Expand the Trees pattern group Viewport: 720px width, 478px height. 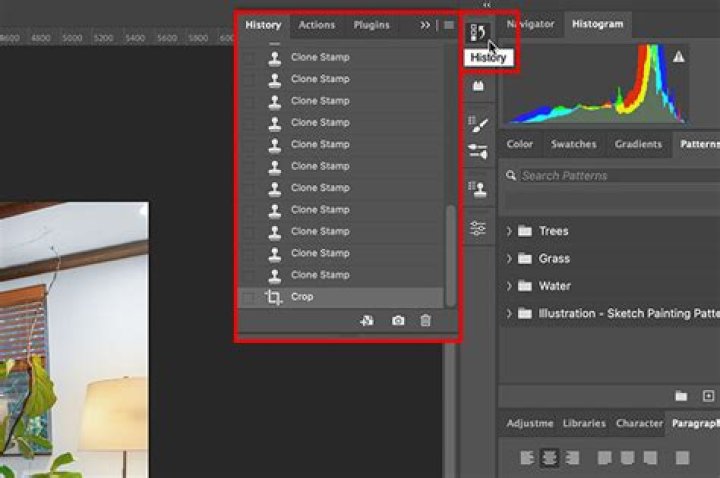click(509, 231)
